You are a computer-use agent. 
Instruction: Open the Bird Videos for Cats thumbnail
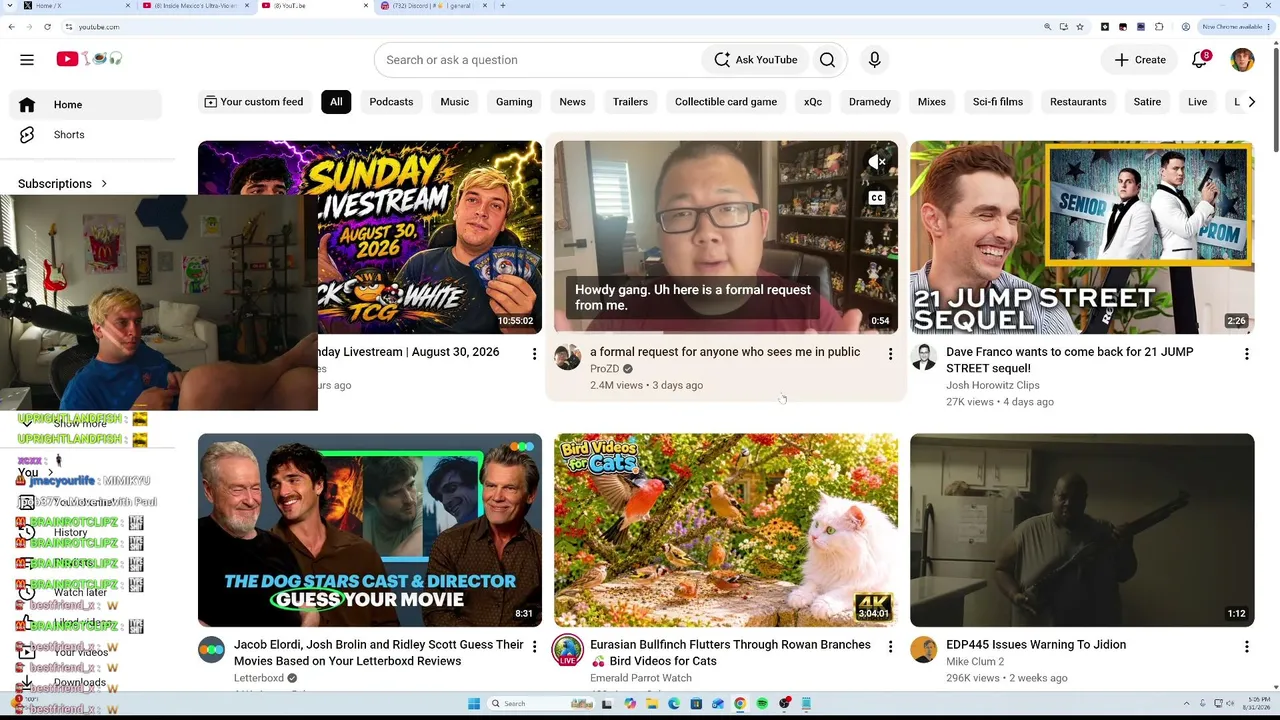coord(726,530)
